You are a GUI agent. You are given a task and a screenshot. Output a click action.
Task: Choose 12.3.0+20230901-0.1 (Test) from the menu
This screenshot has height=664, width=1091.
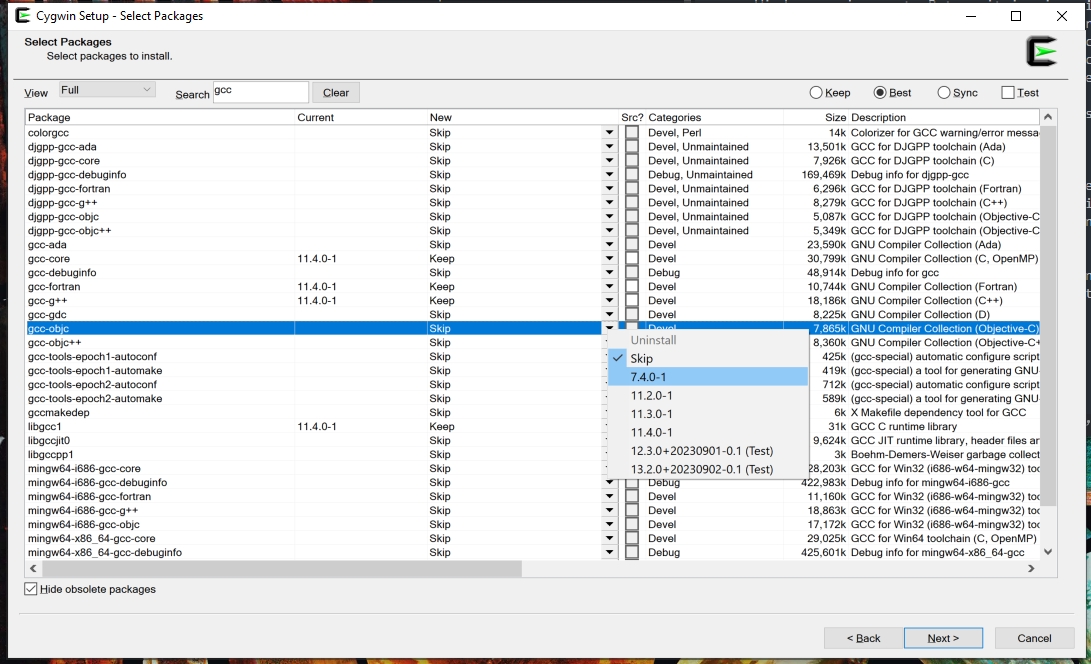tap(708, 451)
